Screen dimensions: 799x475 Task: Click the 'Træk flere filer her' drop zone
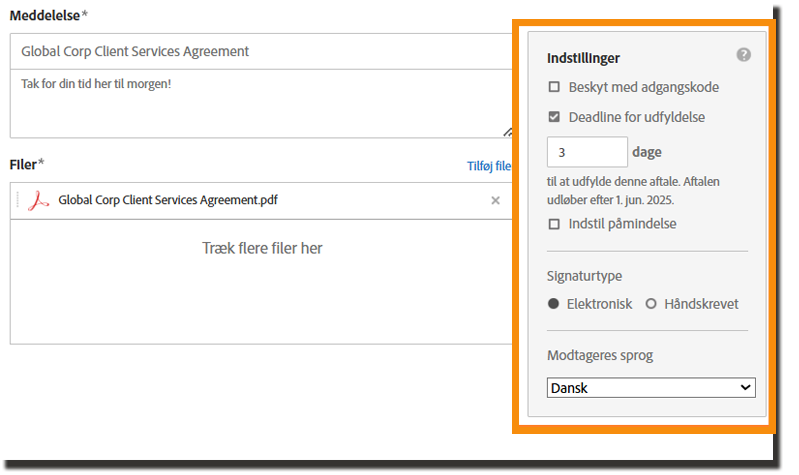tap(262, 248)
